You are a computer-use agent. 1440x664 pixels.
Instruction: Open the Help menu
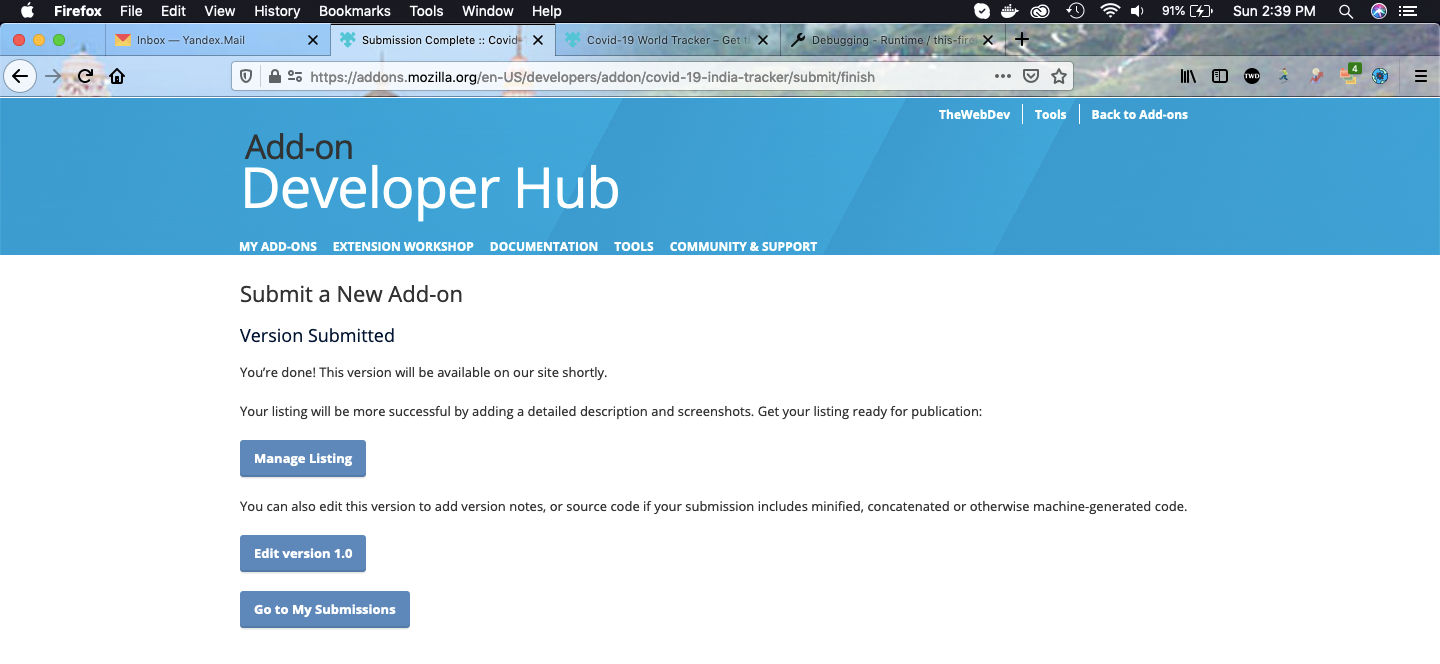547,11
